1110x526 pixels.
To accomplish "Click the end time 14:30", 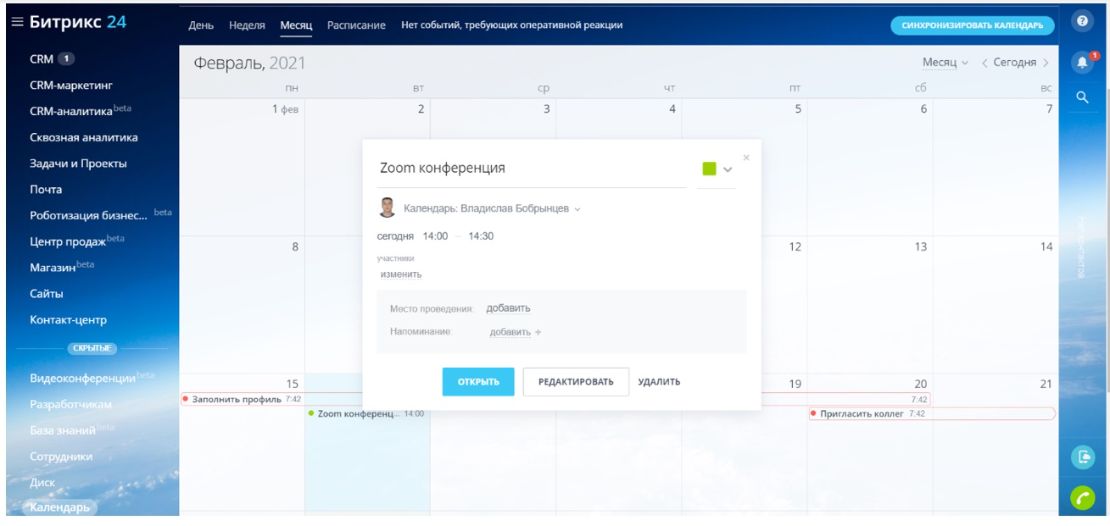I will pos(481,236).
